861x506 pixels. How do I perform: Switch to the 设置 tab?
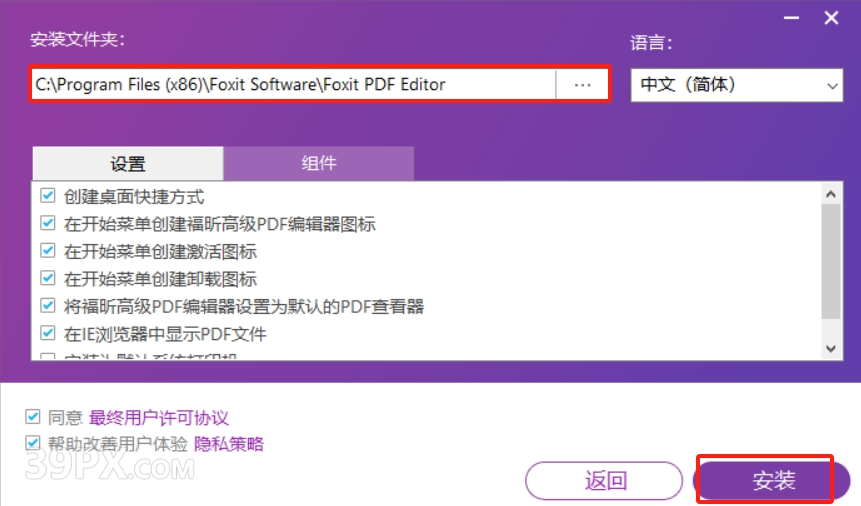tap(128, 163)
